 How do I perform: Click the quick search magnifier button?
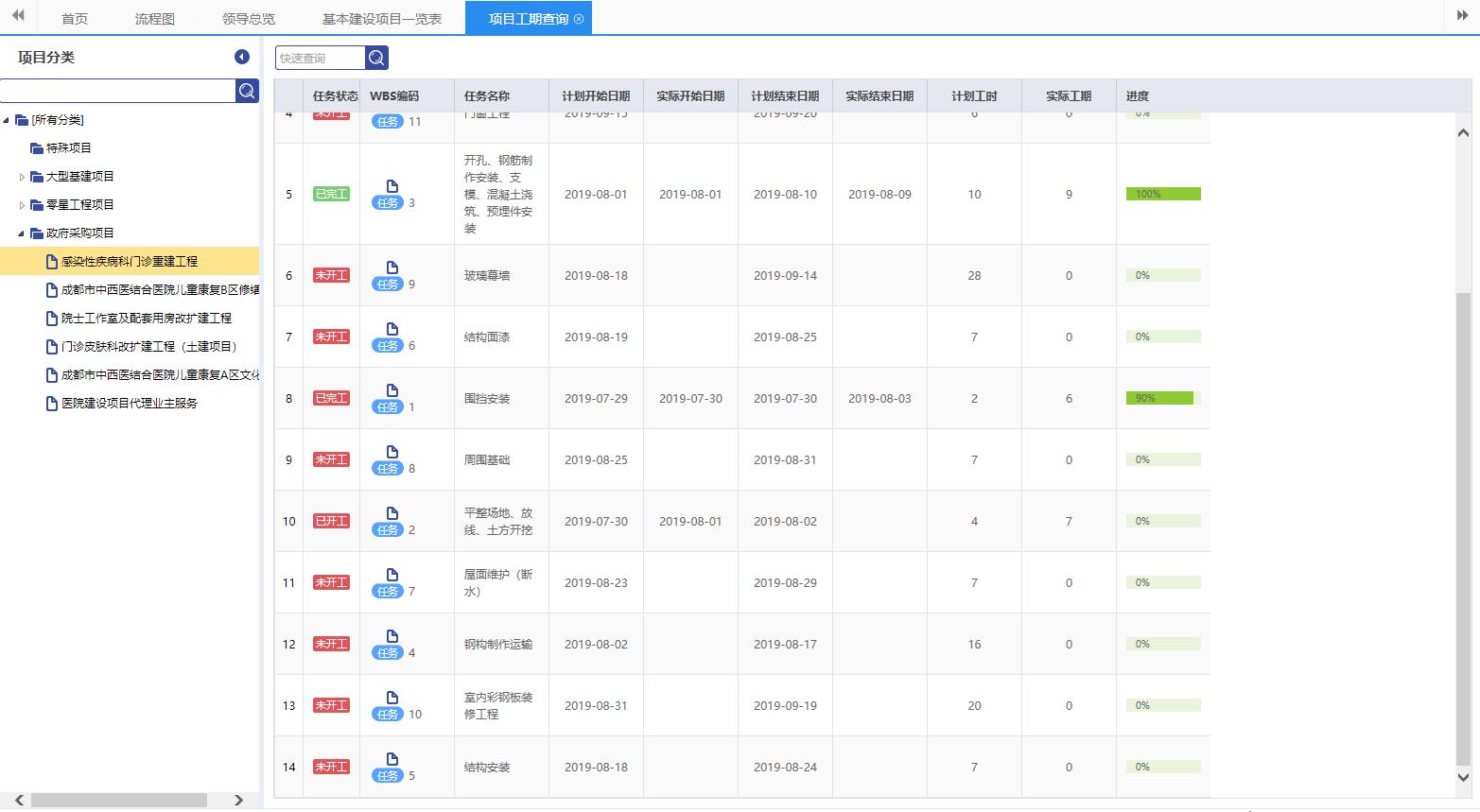(x=376, y=58)
